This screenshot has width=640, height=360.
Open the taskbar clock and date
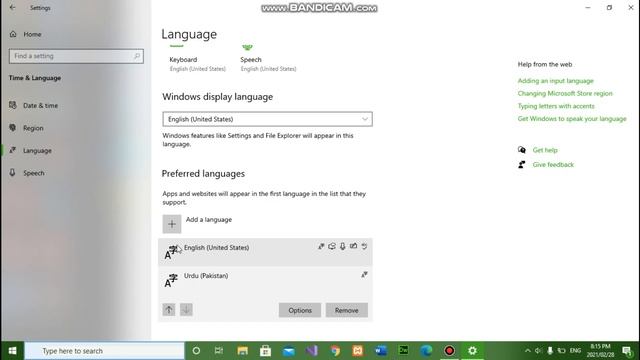coord(600,351)
